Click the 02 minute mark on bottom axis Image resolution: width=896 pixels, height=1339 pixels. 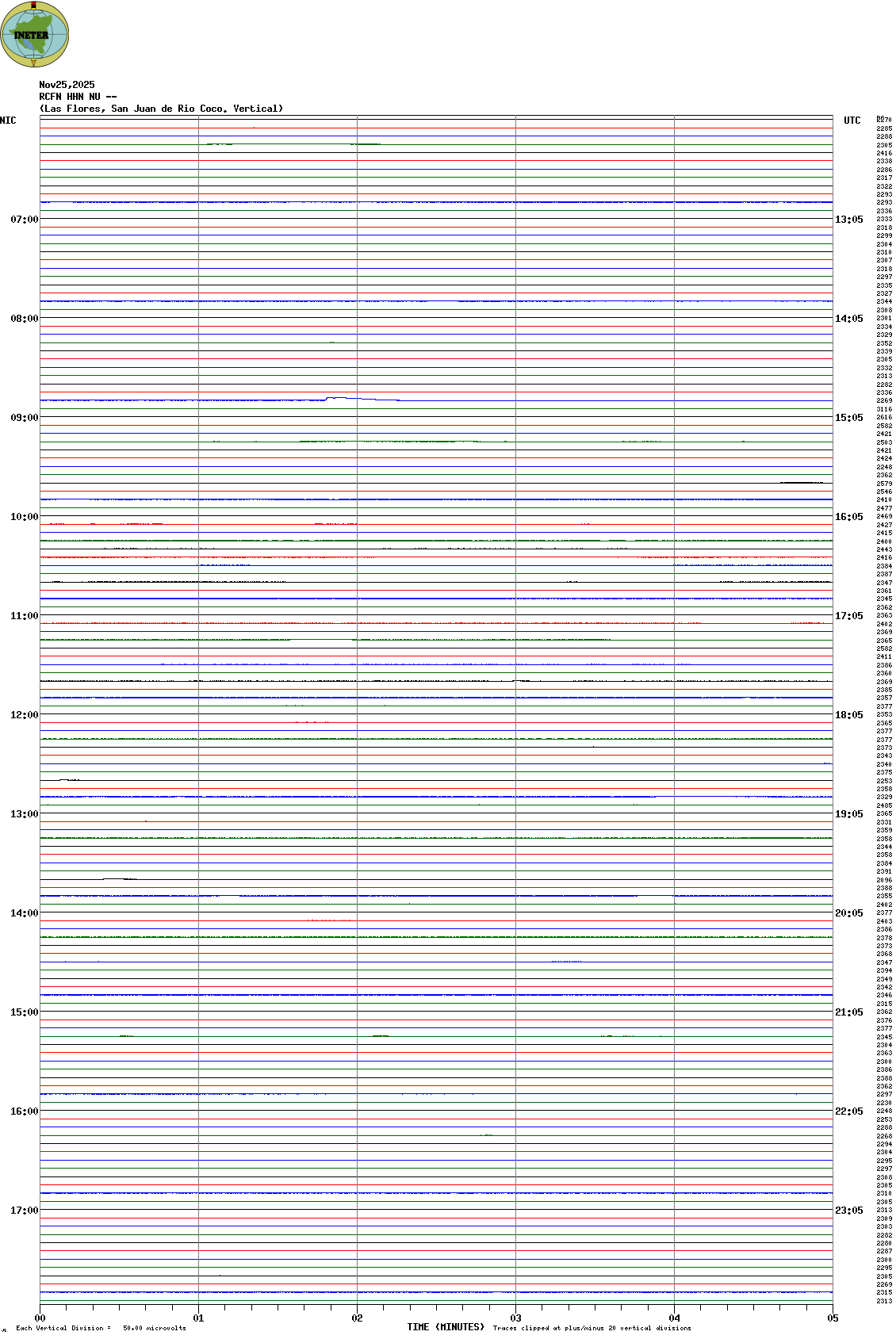coord(357,1318)
